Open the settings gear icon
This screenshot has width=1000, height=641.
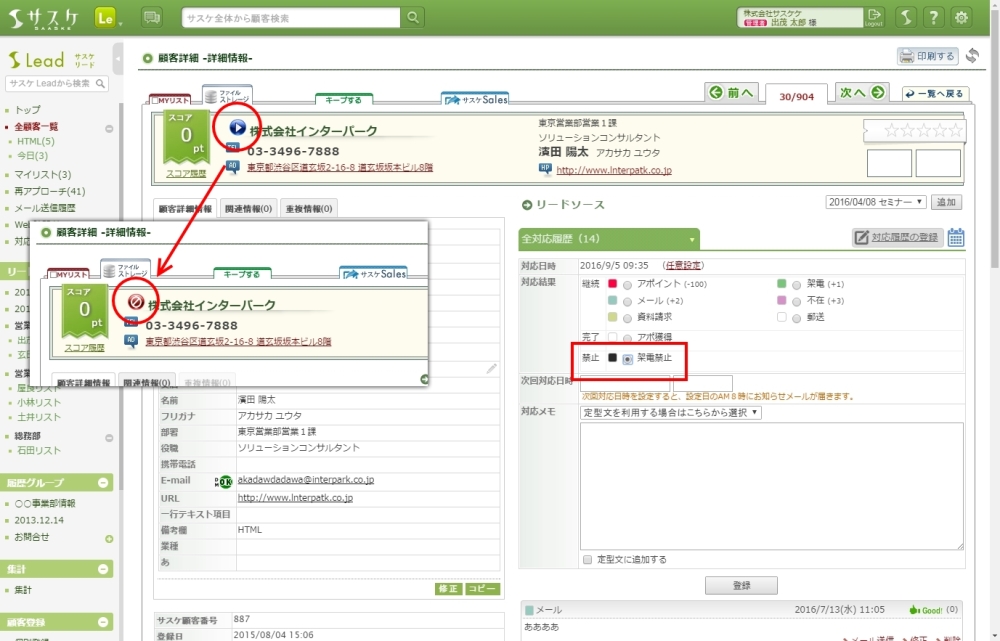tap(961, 17)
